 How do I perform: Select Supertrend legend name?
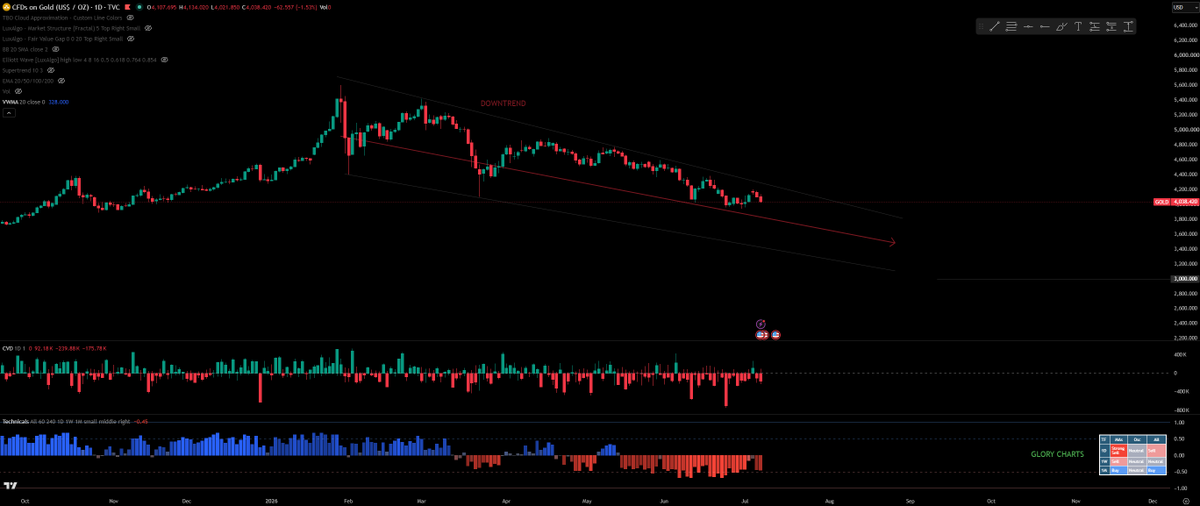click(22, 70)
